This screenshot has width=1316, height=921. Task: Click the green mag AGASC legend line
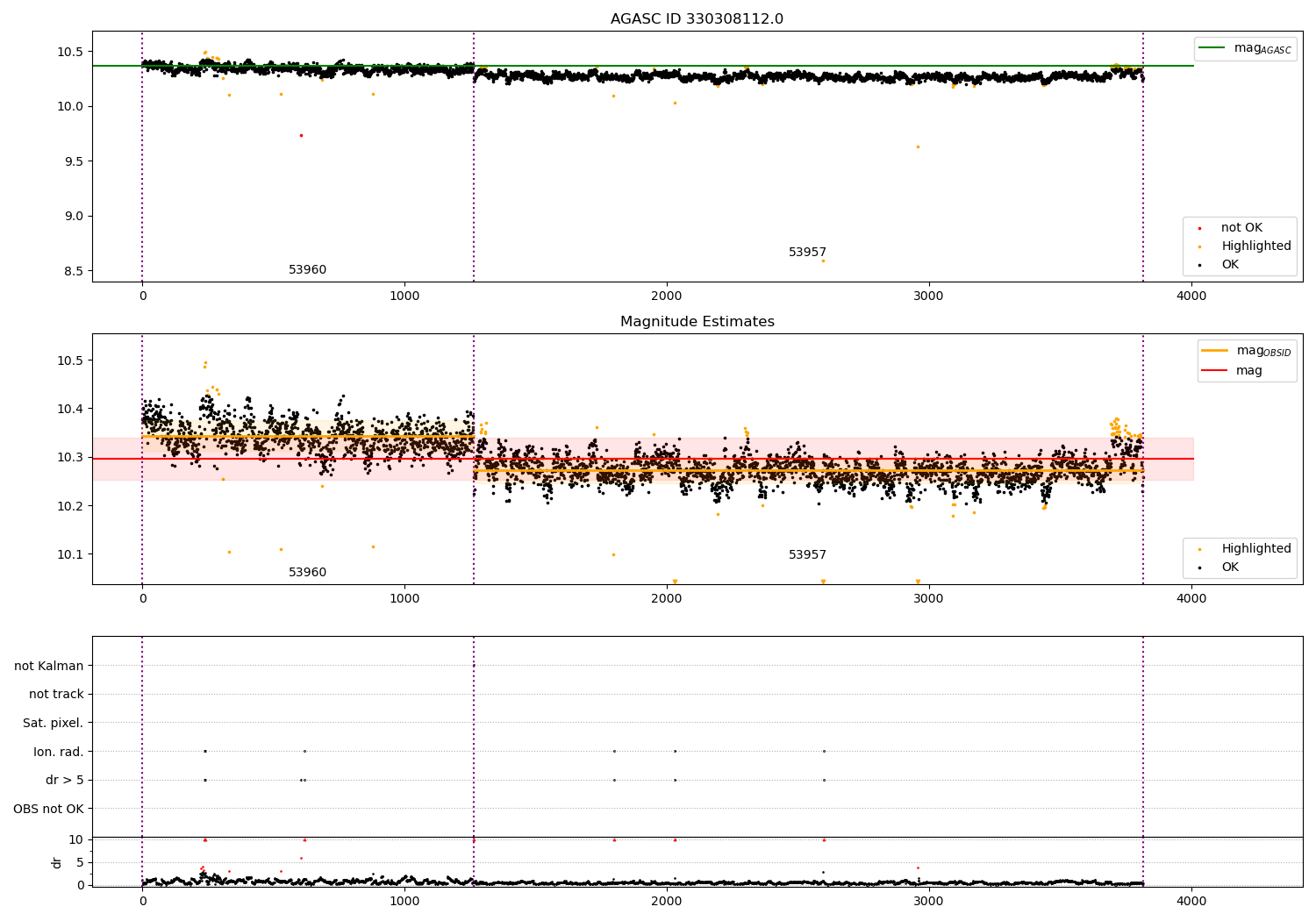(1212, 48)
